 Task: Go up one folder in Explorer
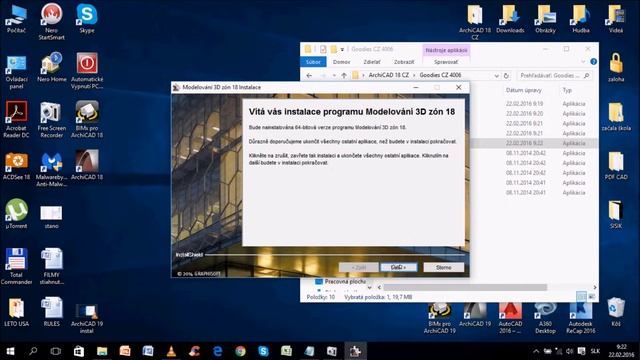(x=344, y=76)
